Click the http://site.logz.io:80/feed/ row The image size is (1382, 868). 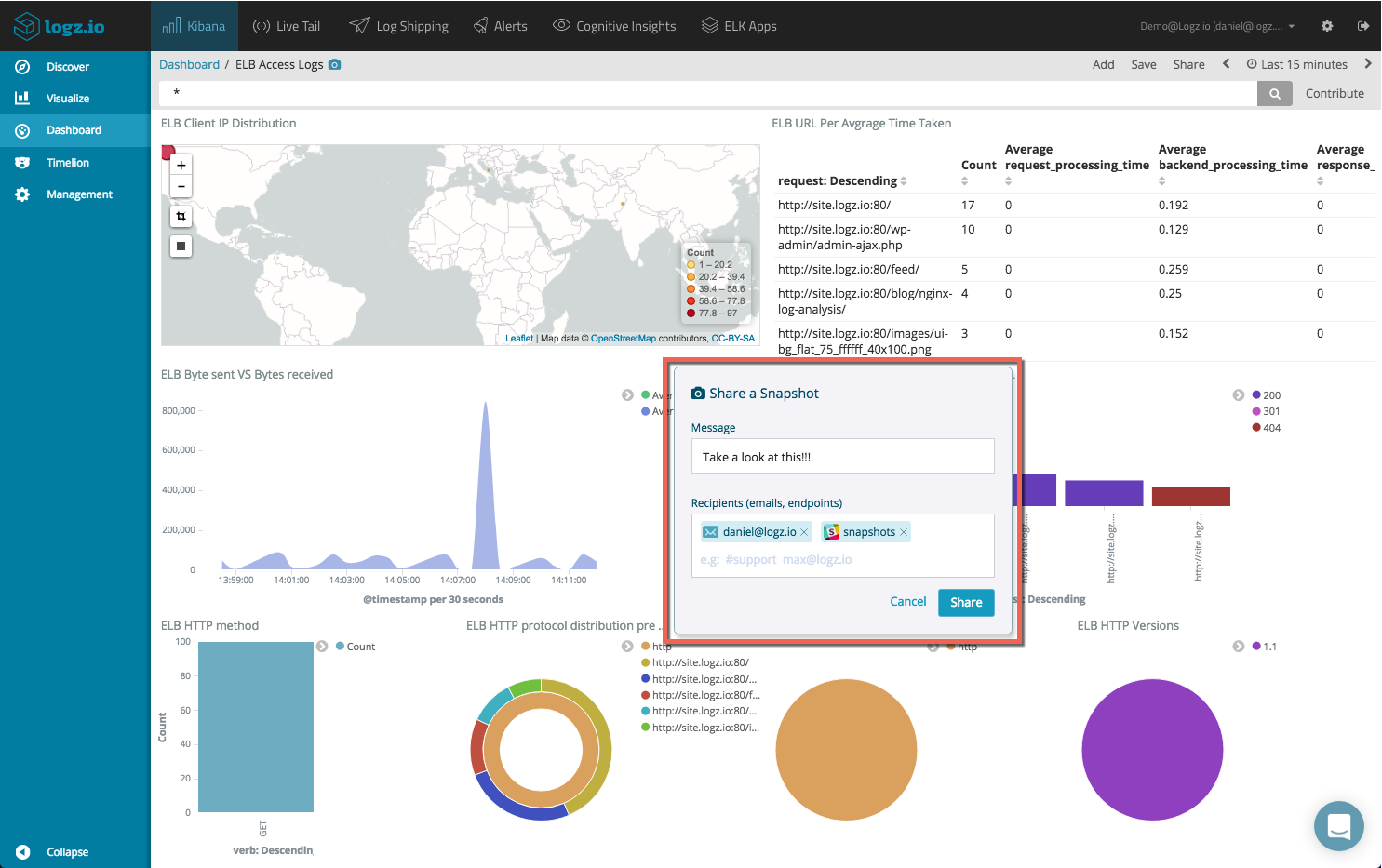[1076, 270]
